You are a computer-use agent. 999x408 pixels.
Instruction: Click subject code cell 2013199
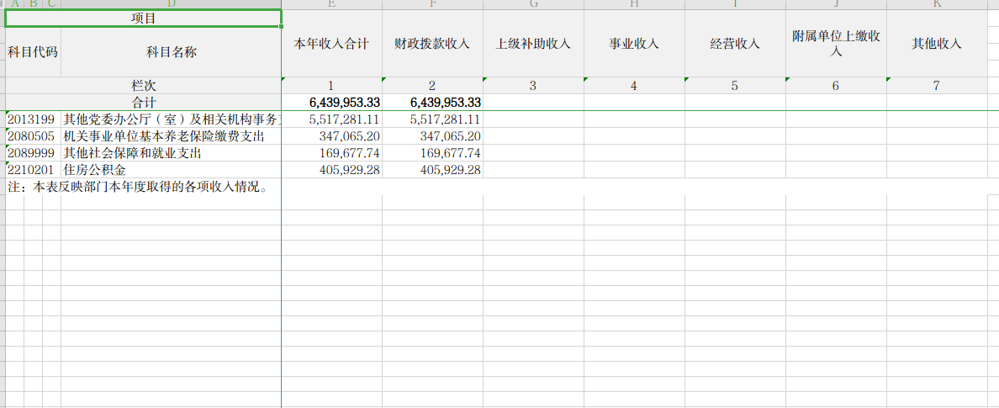(x=32, y=119)
